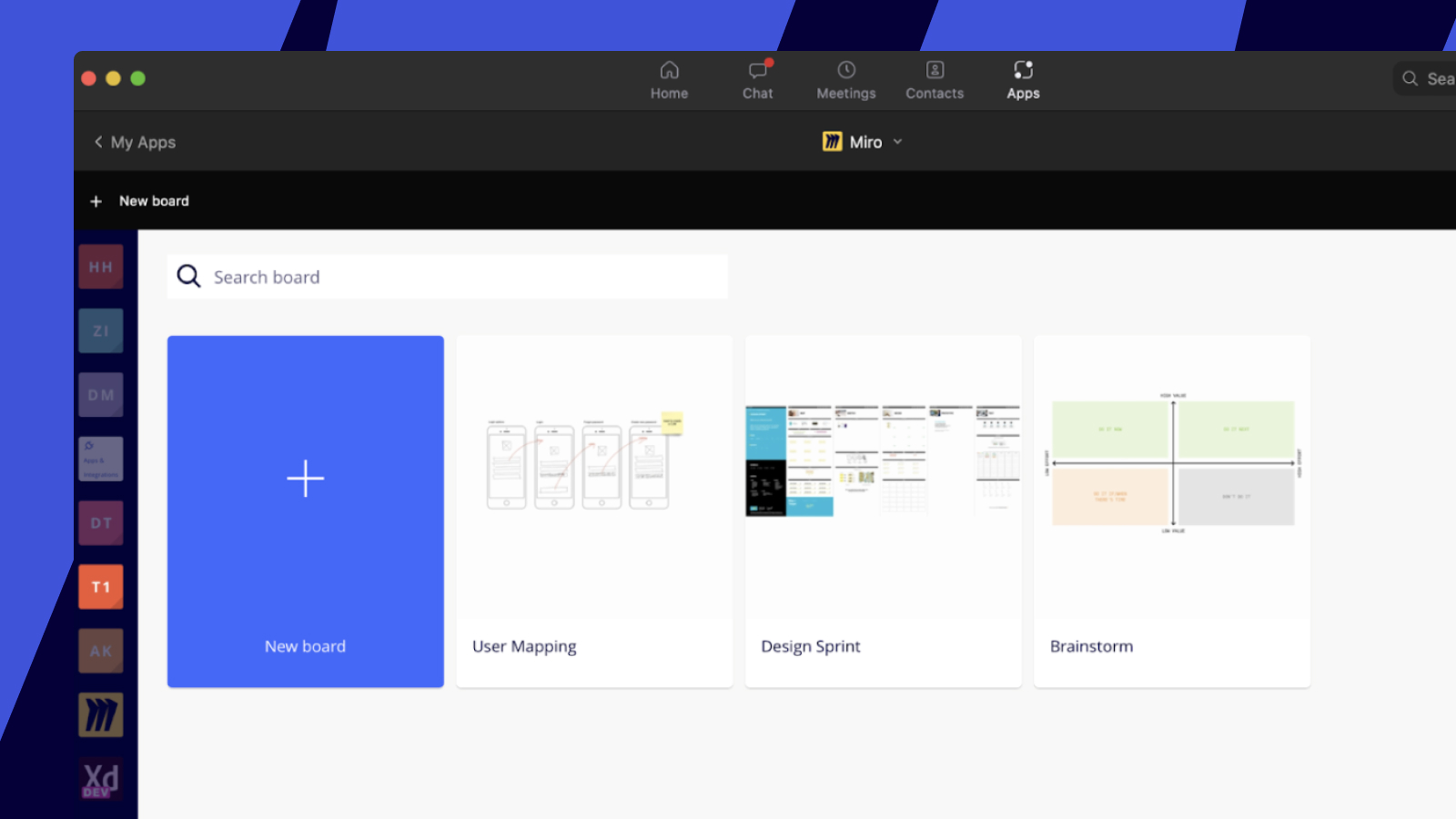Open the Adobe XD DEV app in sidebar
The height and width of the screenshot is (819, 1456).
coord(100,778)
